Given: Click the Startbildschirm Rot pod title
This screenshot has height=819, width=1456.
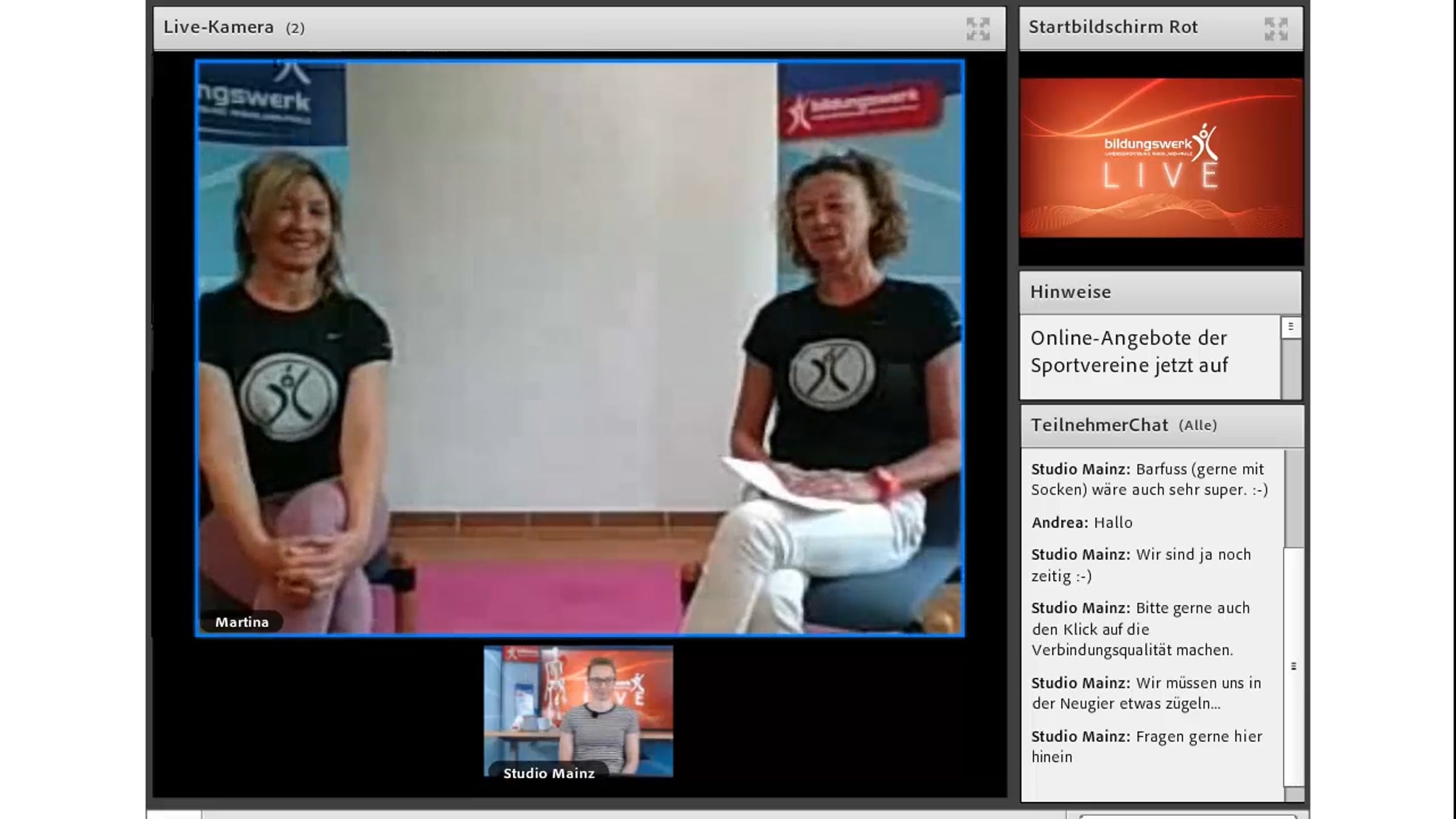Looking at the screenshot, I should click(x=1113, y=27).
